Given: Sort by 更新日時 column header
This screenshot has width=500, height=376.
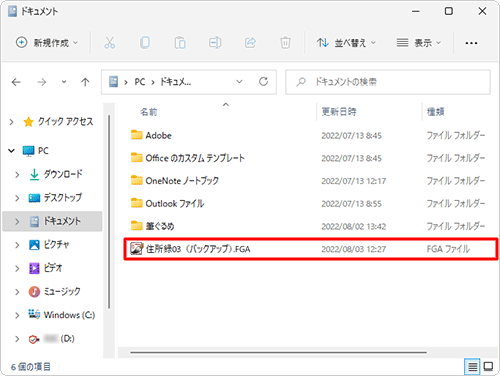Looking at the screenshot, I should coord(339,112).
